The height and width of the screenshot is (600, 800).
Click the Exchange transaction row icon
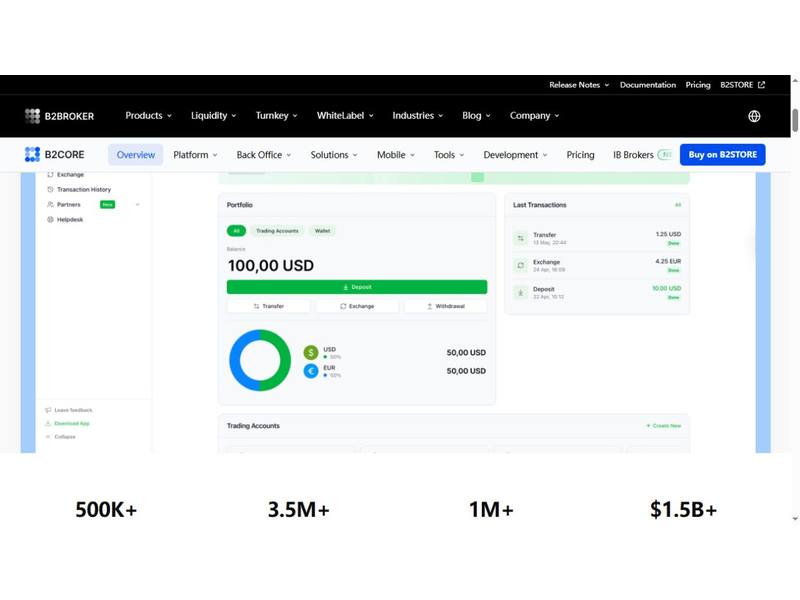coord(520,265)
